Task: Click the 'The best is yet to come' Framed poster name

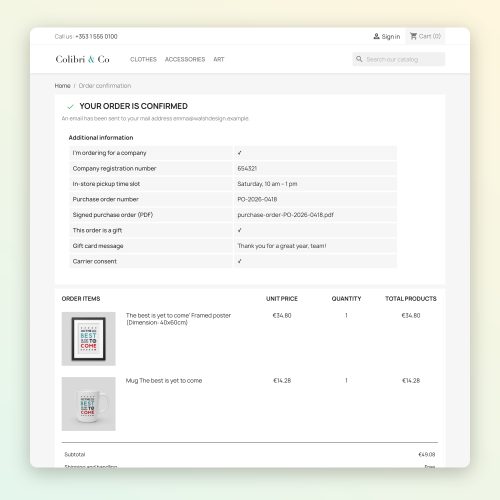Action: coord(178,319)
